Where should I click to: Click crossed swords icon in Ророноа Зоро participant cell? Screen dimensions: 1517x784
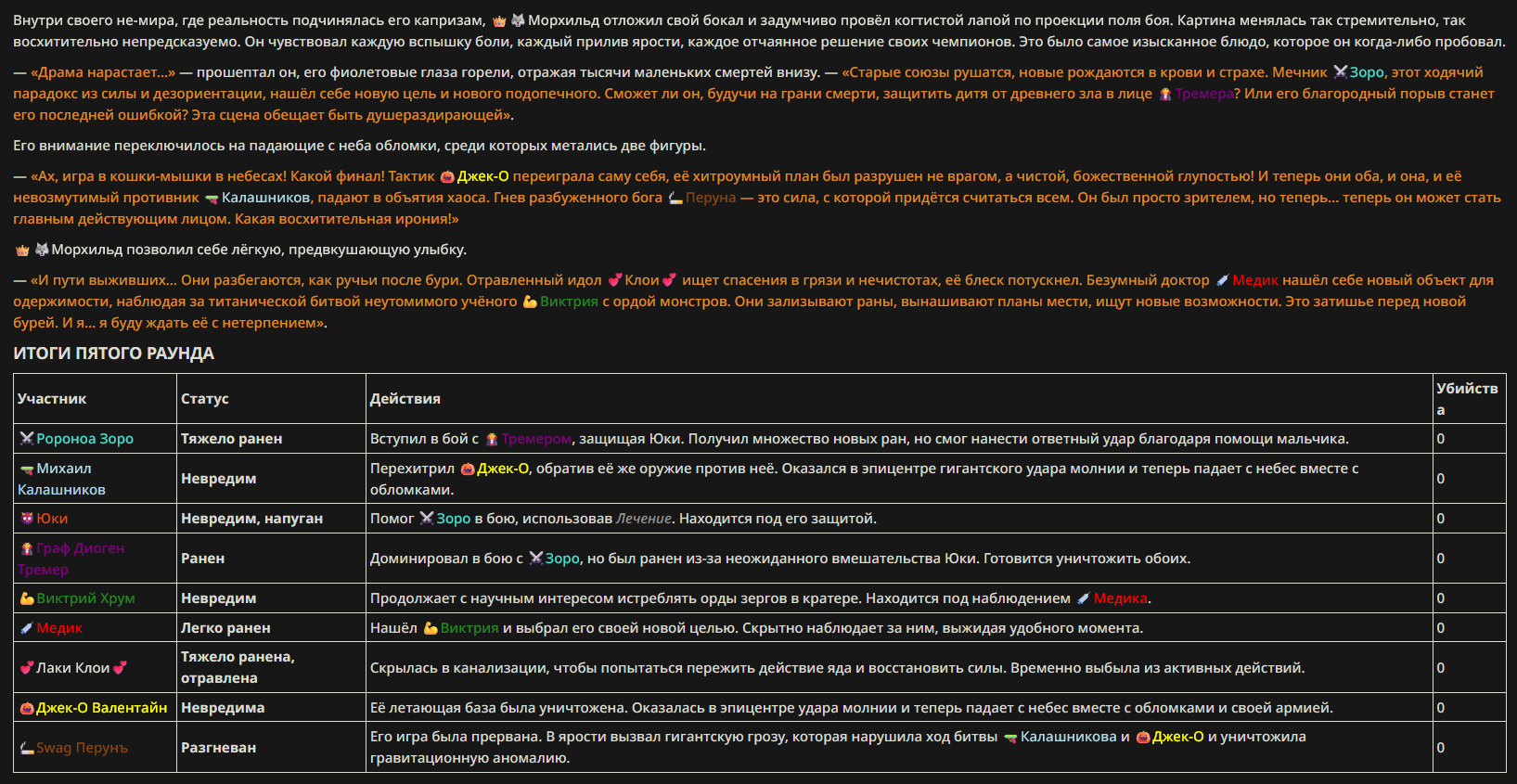tap(27, 439)
